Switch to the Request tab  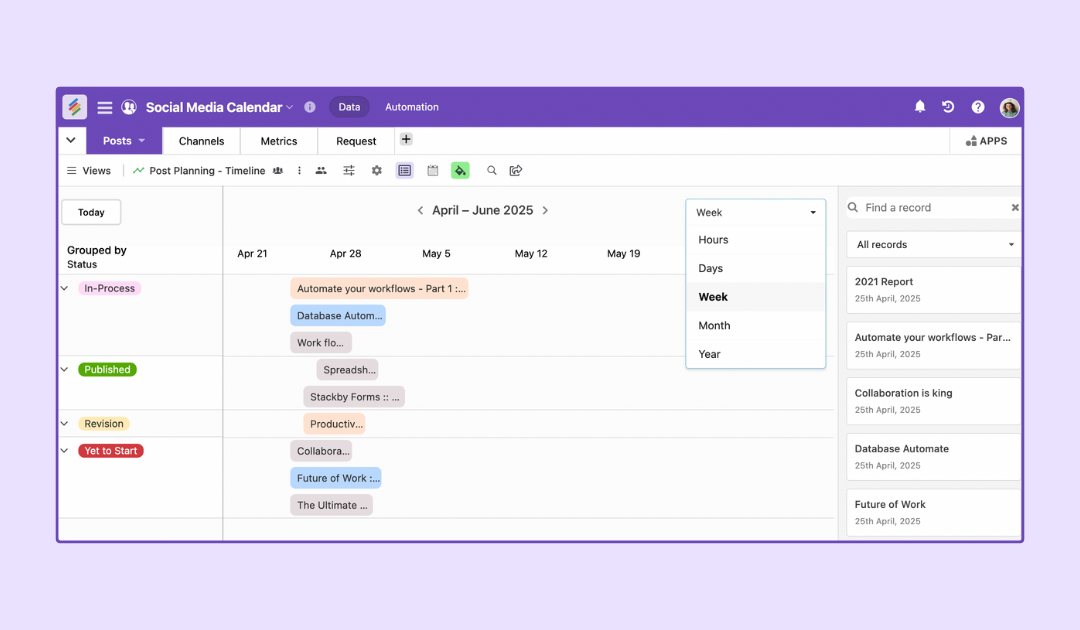point(356,141)
